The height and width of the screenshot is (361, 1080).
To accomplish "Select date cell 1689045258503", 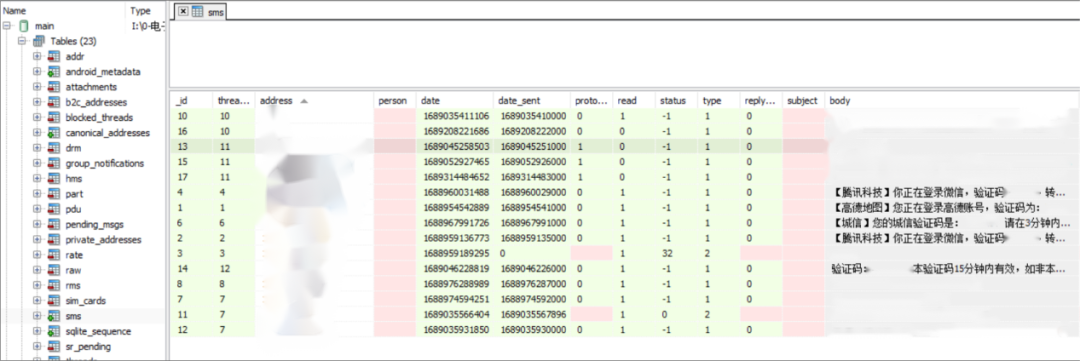I will click(455, 146).
